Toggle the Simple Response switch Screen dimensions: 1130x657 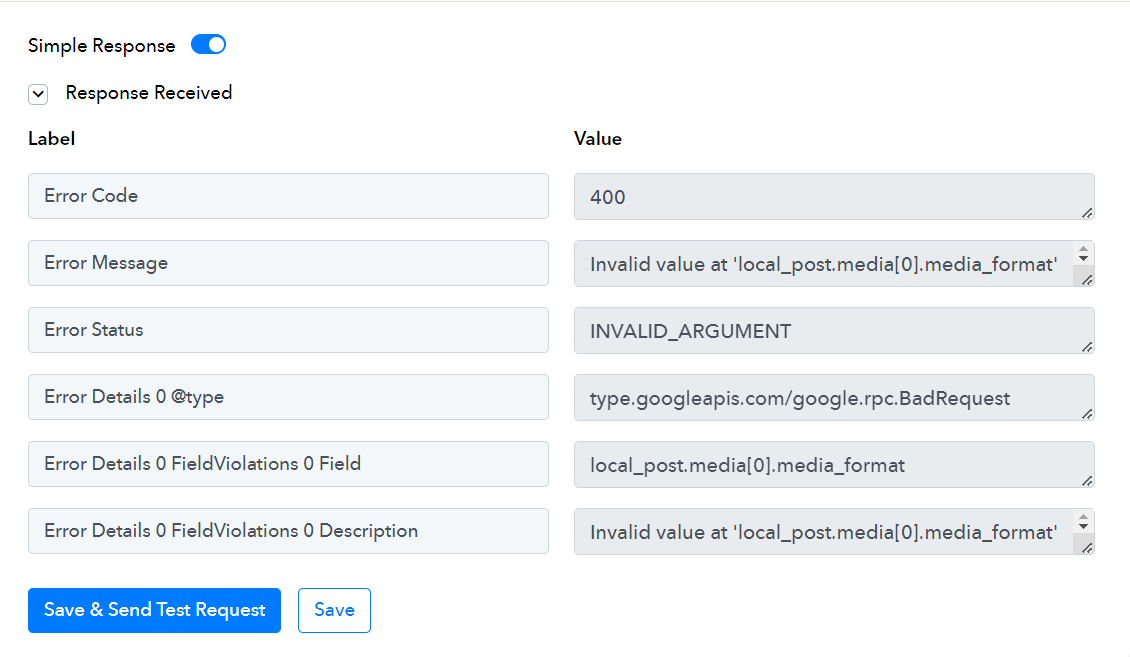pyautogui.click(x=208, y=45)
